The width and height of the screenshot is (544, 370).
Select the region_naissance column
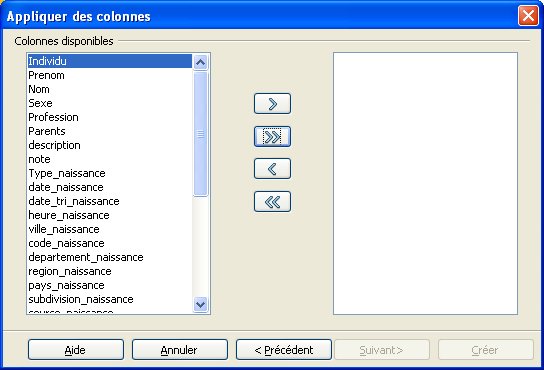pyautogui.click(x=110, y=271)
